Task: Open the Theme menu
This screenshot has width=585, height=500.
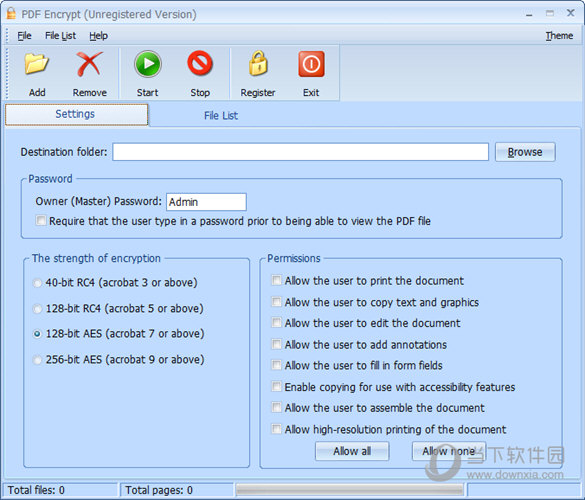Action: (559, 36)
